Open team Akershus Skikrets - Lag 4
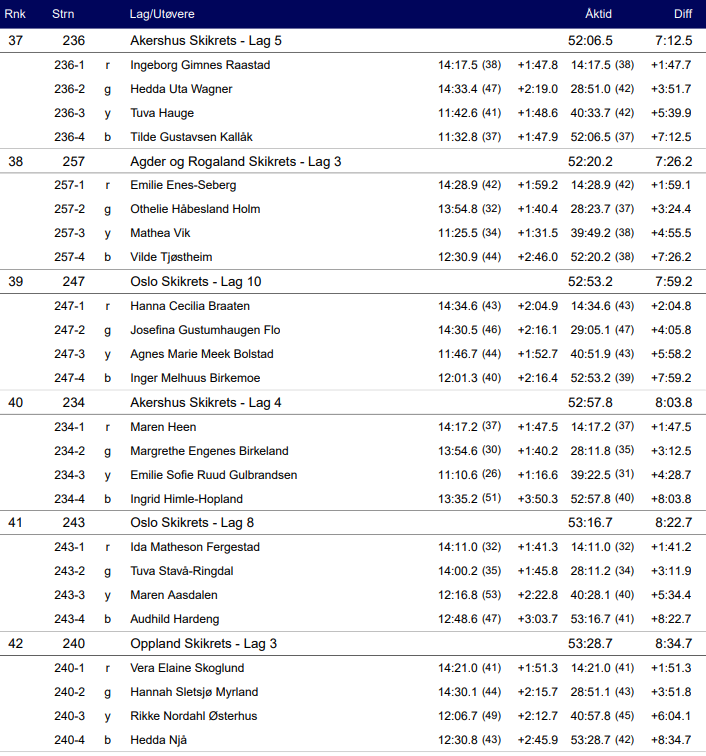 pyautogui.click(x=206, y=402)
